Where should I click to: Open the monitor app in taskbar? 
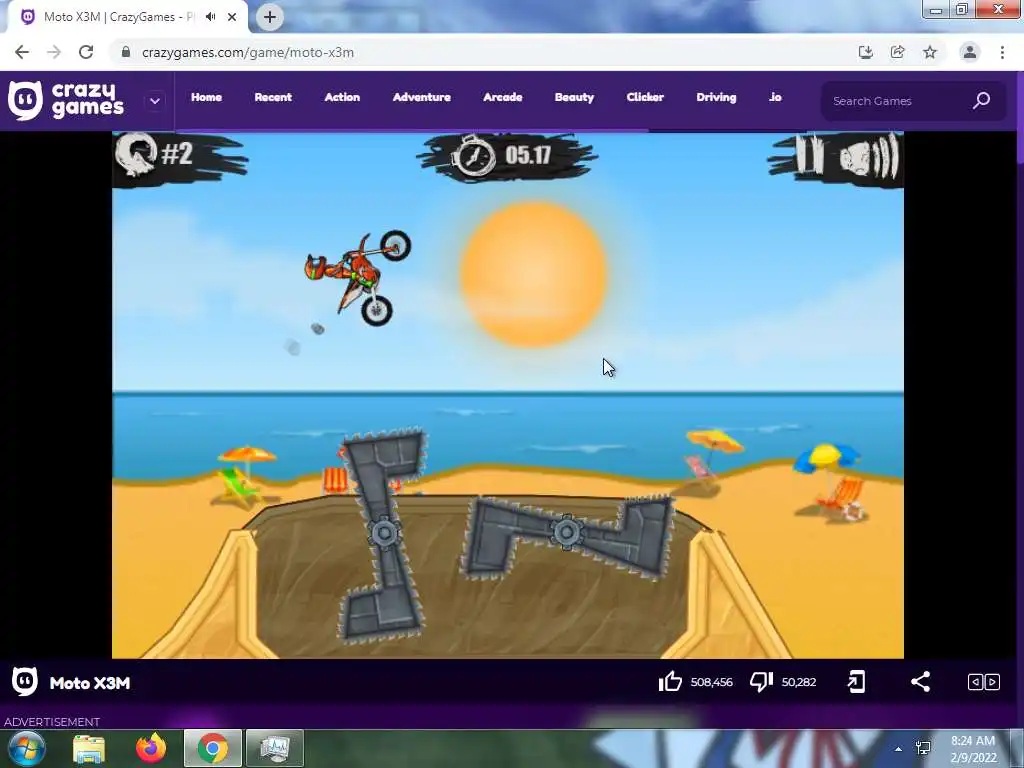click(x=275, y=748)
